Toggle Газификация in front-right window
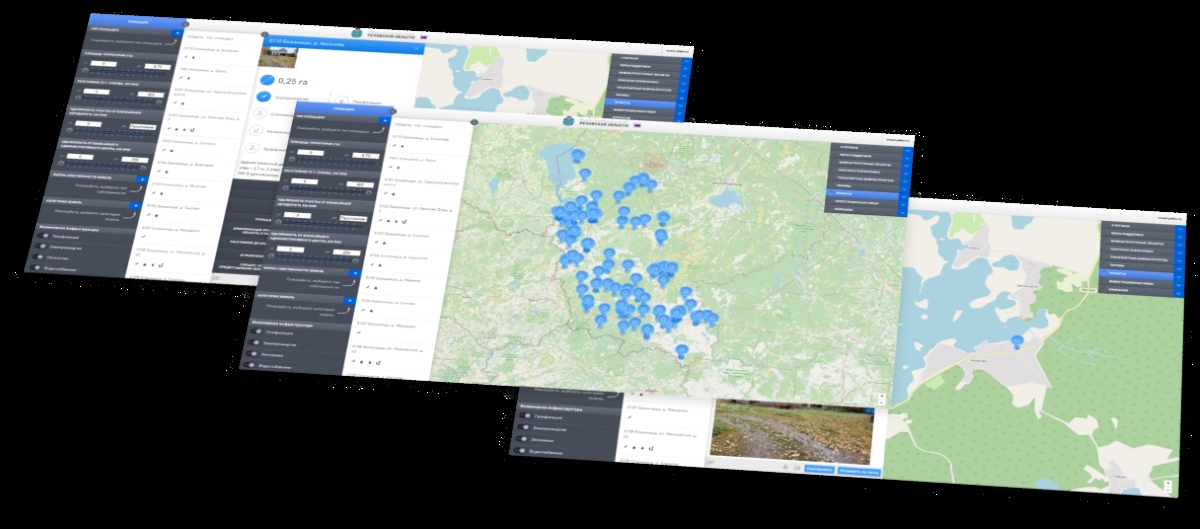The height and width of the screenshot is (529, 1200). click(x=524, y=415)
